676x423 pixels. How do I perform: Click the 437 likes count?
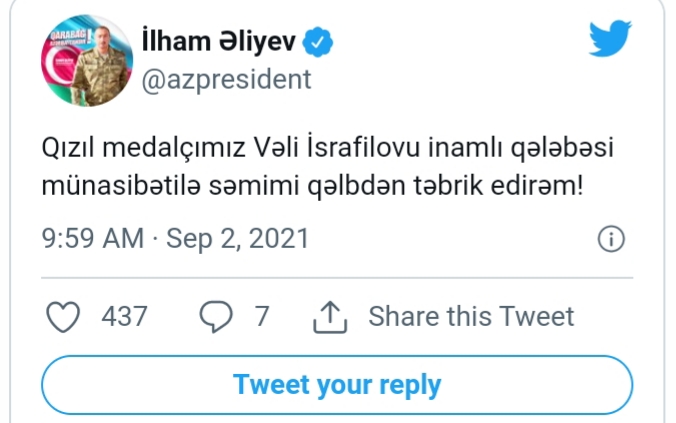pyautogui.click(x=124, y=317)
